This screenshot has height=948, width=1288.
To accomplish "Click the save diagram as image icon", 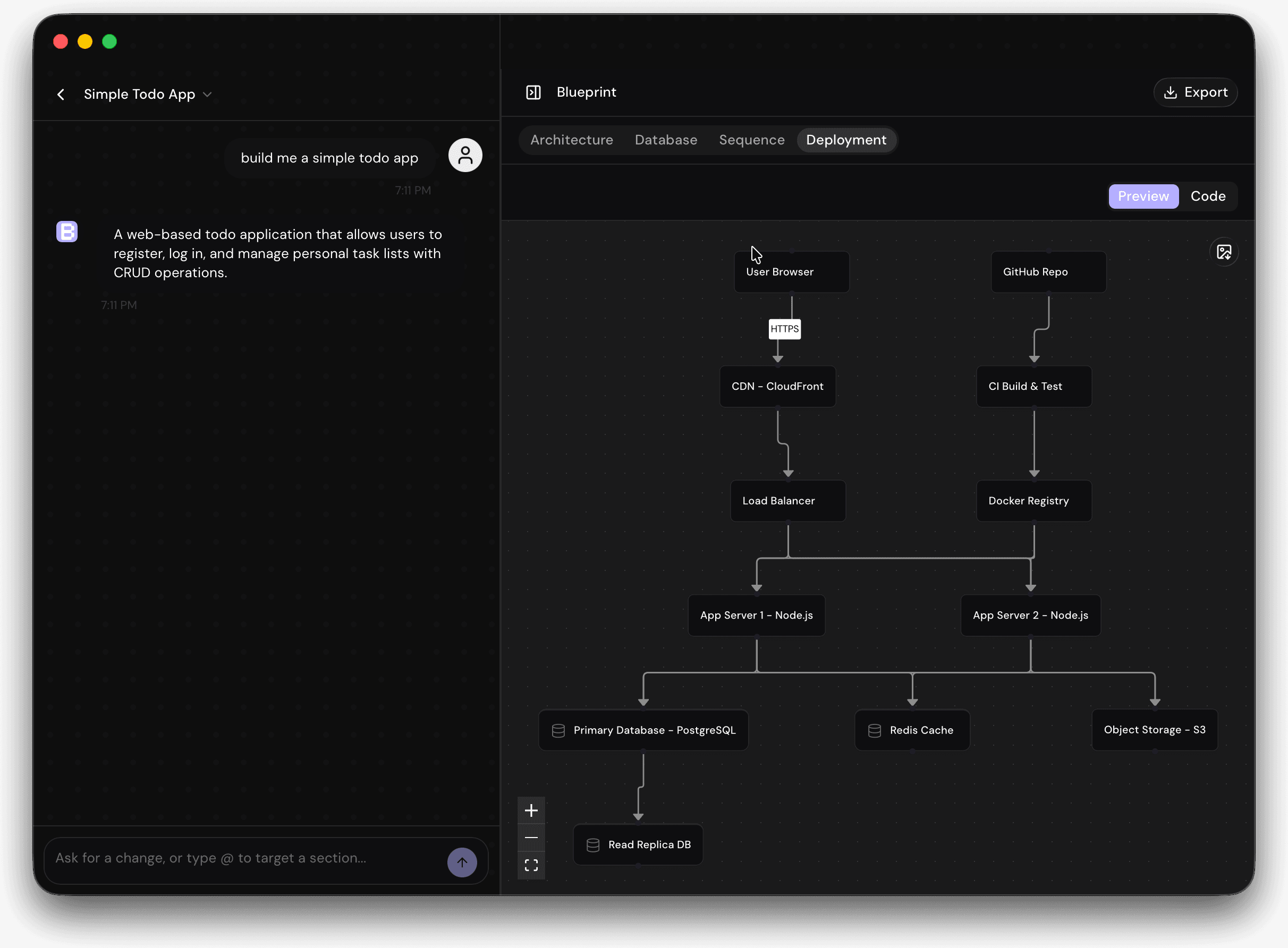I will pos(1224,252).
